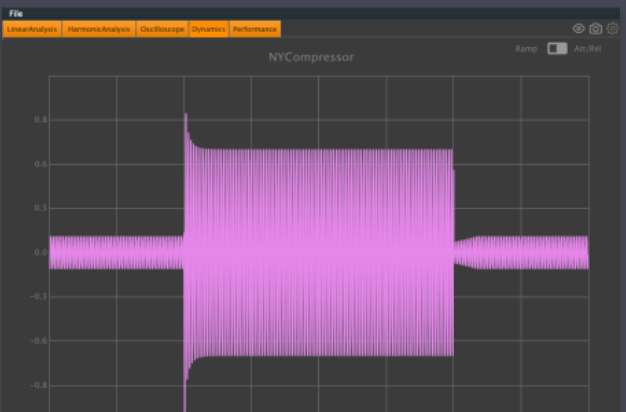Click the -0.6 y-axis label

[x=39, y=341]
